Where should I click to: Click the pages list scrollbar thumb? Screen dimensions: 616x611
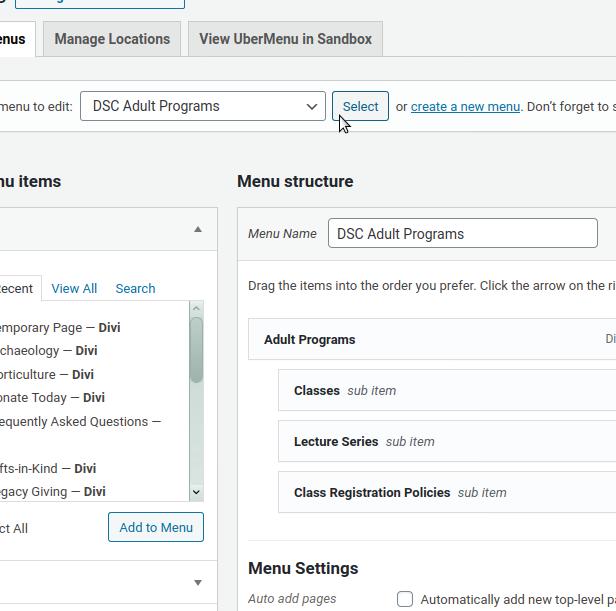coord(196,350)
